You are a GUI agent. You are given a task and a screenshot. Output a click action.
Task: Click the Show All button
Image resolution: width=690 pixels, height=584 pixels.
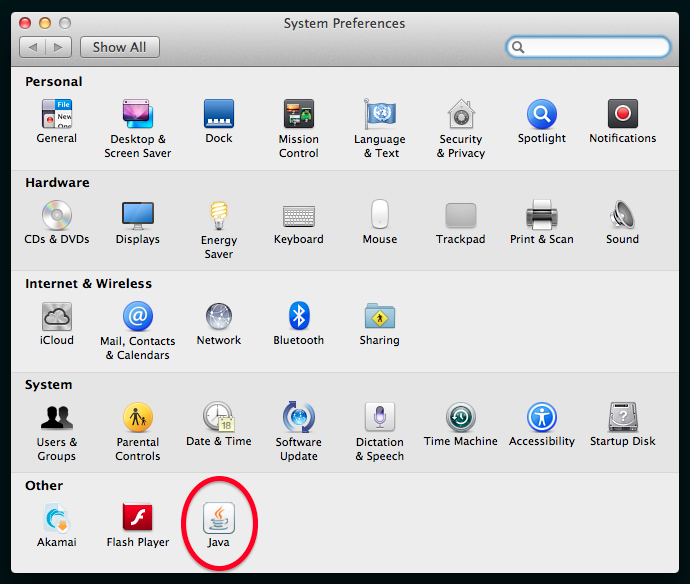point(120,47)
